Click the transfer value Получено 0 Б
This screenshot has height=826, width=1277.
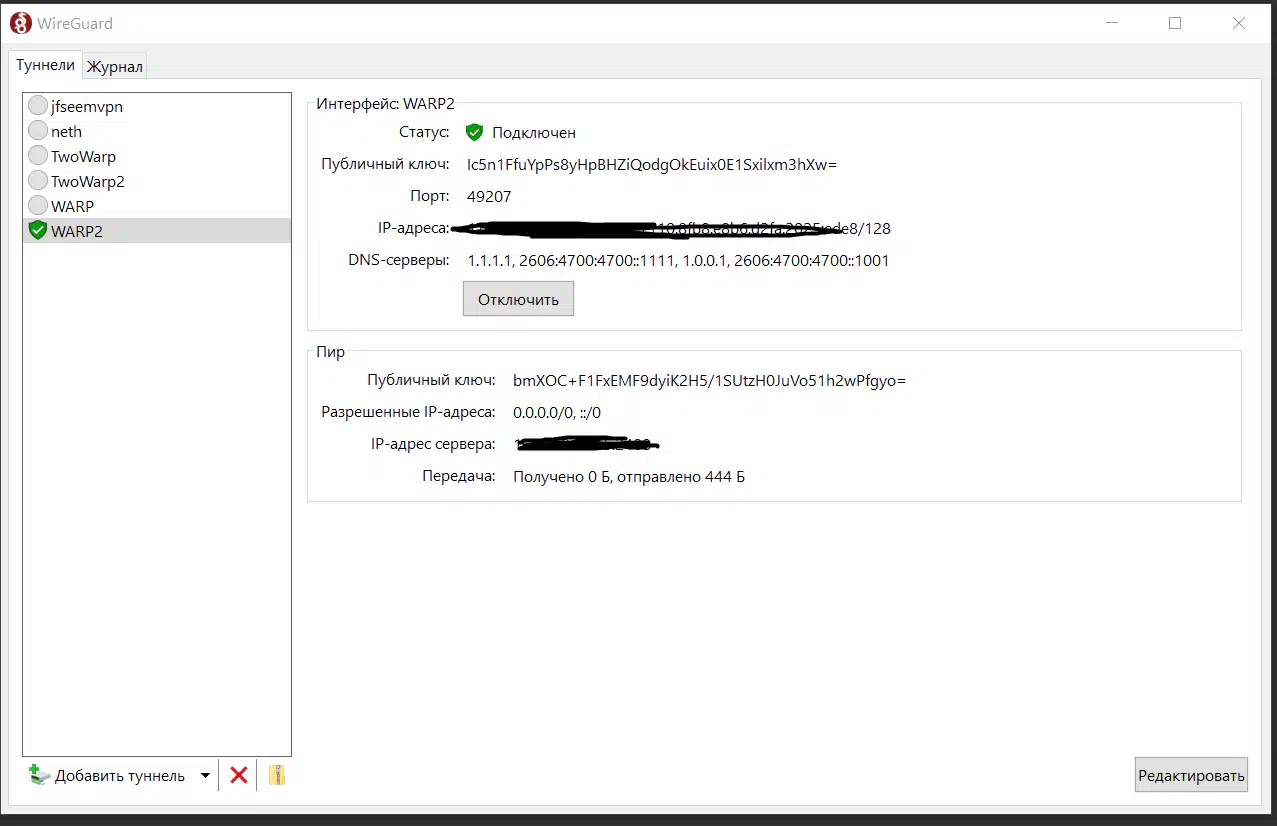[x=629, y=477]
